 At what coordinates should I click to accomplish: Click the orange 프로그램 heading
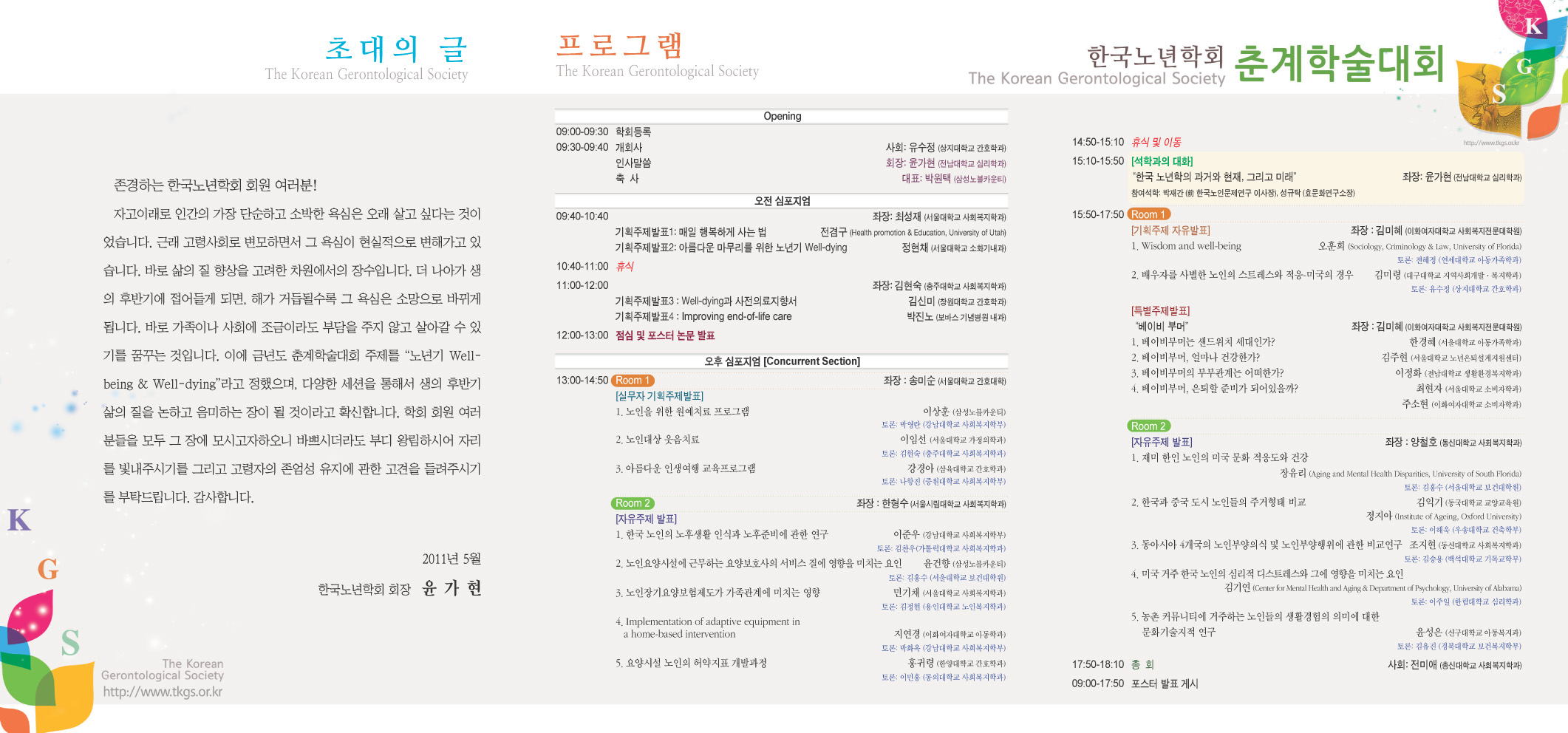coord(621,46)
